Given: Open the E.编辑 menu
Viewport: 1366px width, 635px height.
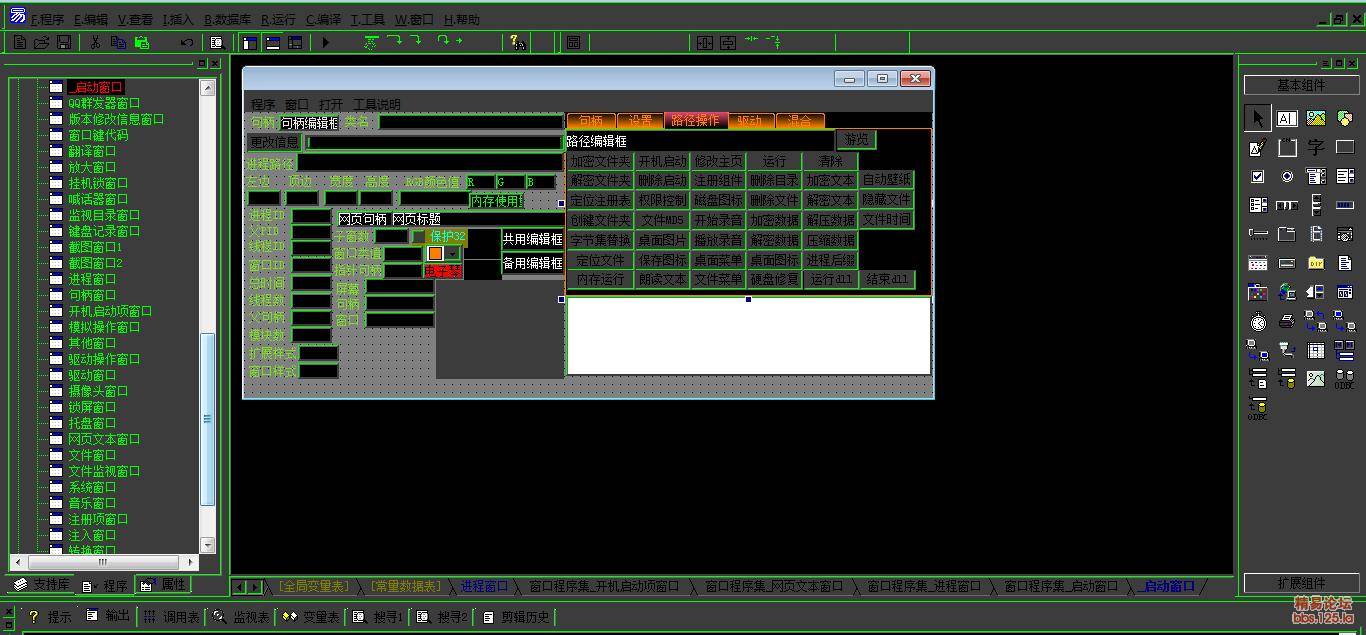Looking at the screenshot, I should (x=91, y=19).
